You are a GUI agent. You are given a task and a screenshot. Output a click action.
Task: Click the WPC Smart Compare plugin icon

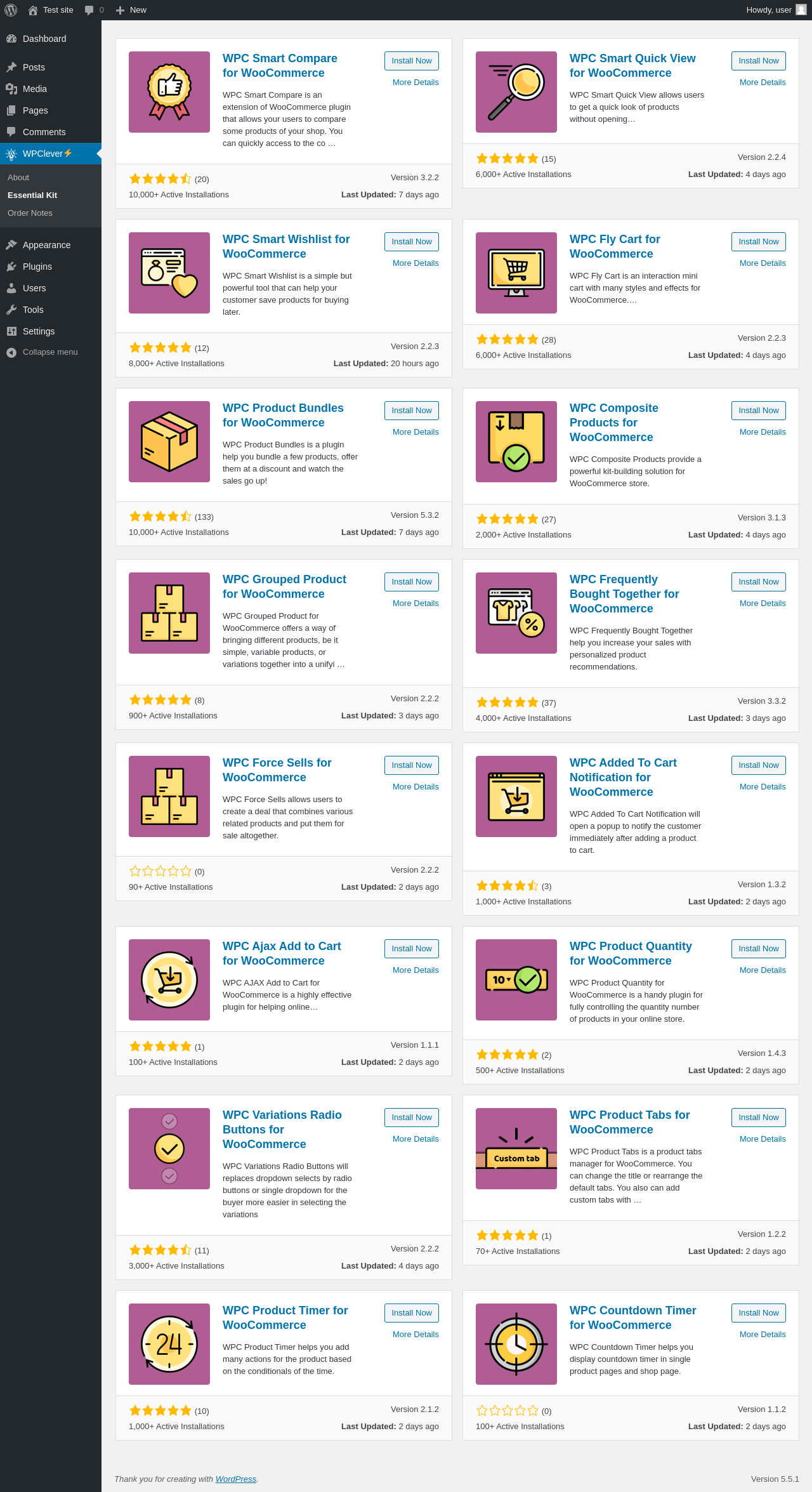tap(169, 92)
